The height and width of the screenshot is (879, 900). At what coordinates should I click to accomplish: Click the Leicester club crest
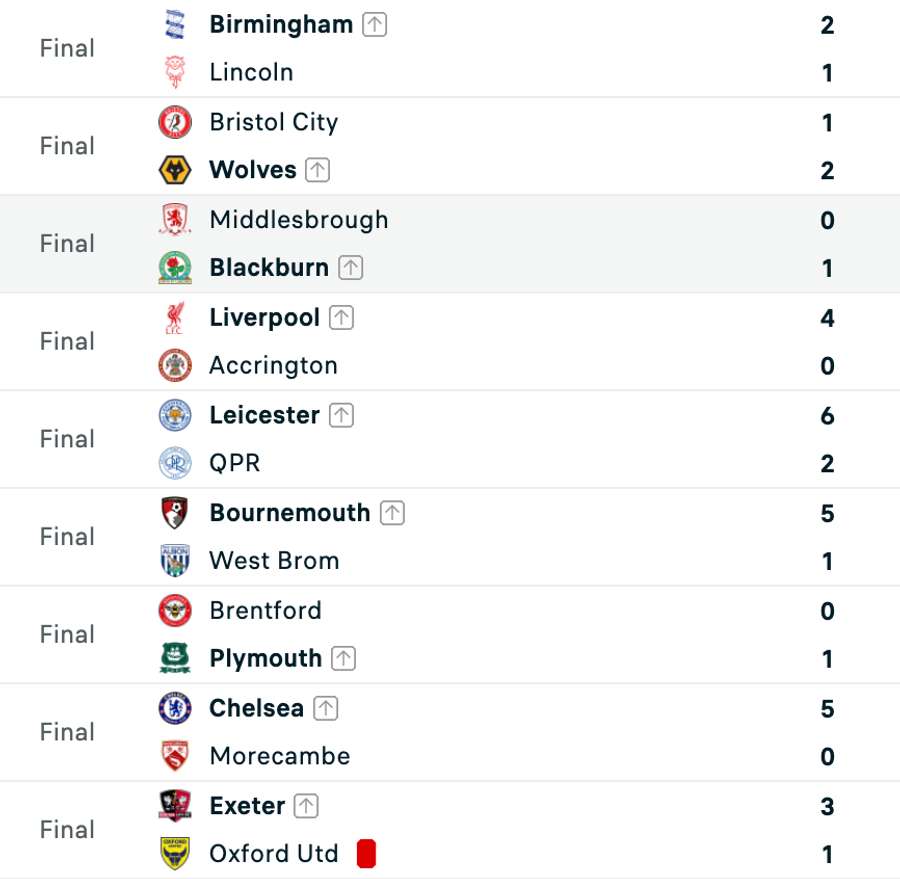click(x=174, y=415)
